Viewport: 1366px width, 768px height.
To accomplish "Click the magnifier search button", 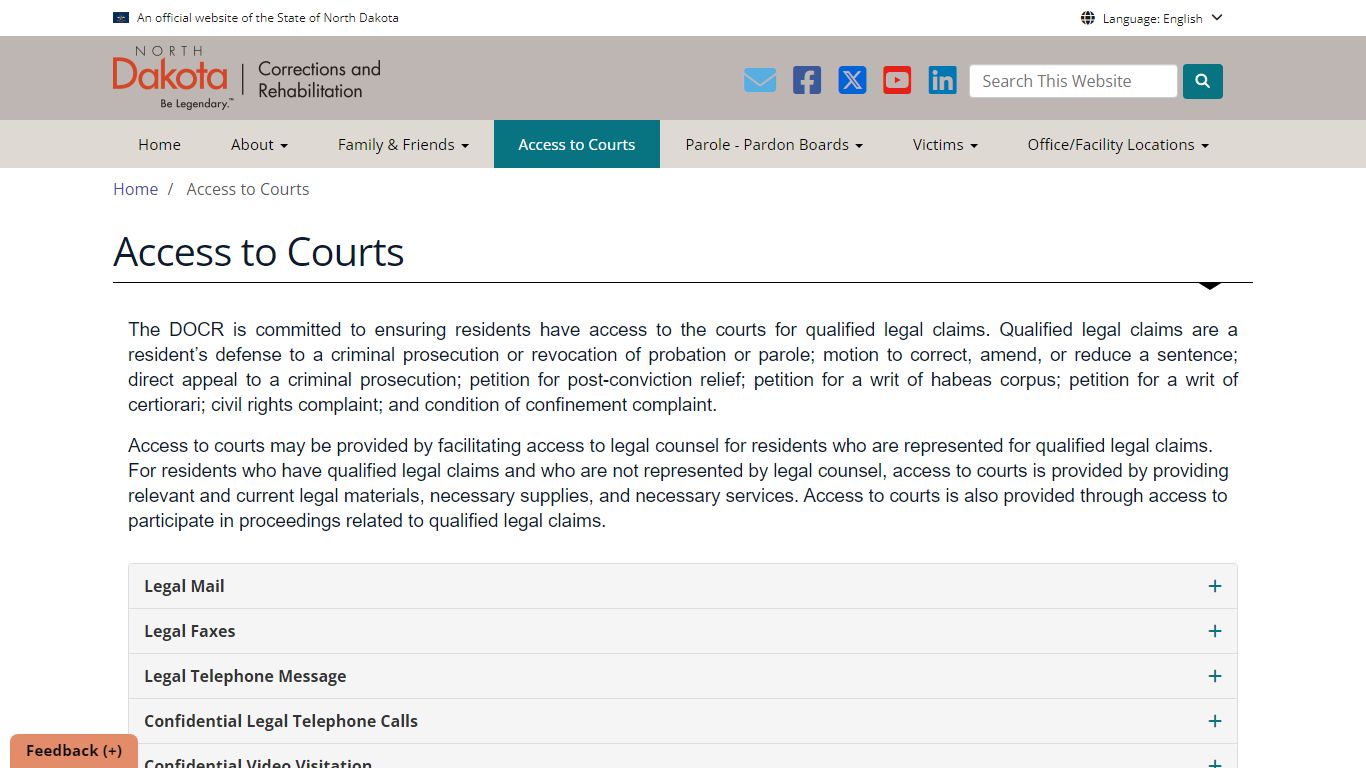I will (1203, 82).
